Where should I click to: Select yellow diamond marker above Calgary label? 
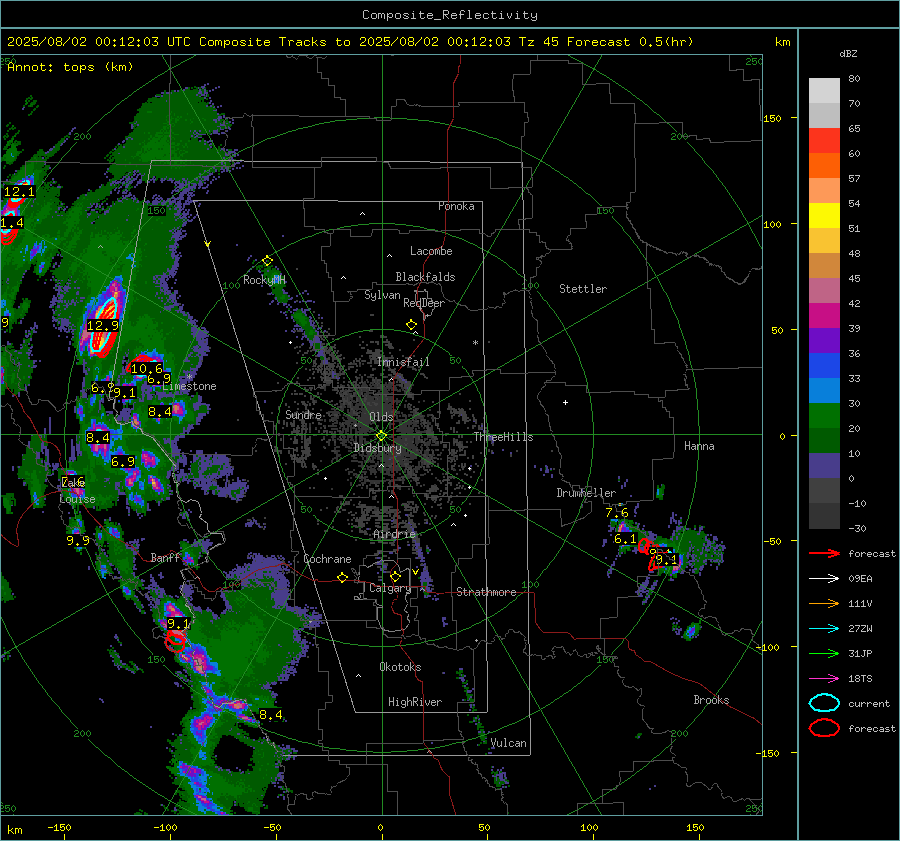(395, 576)
